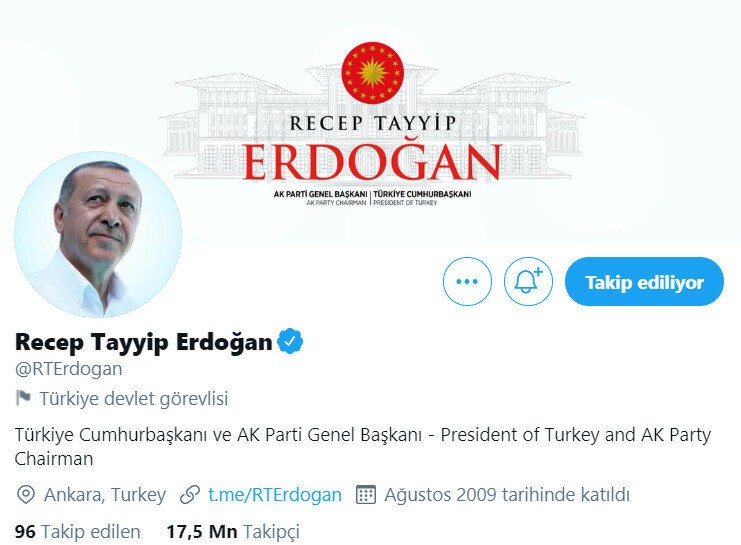Click the calendar join date icon
Screen dimensions: 741x545
coord(365,495)
